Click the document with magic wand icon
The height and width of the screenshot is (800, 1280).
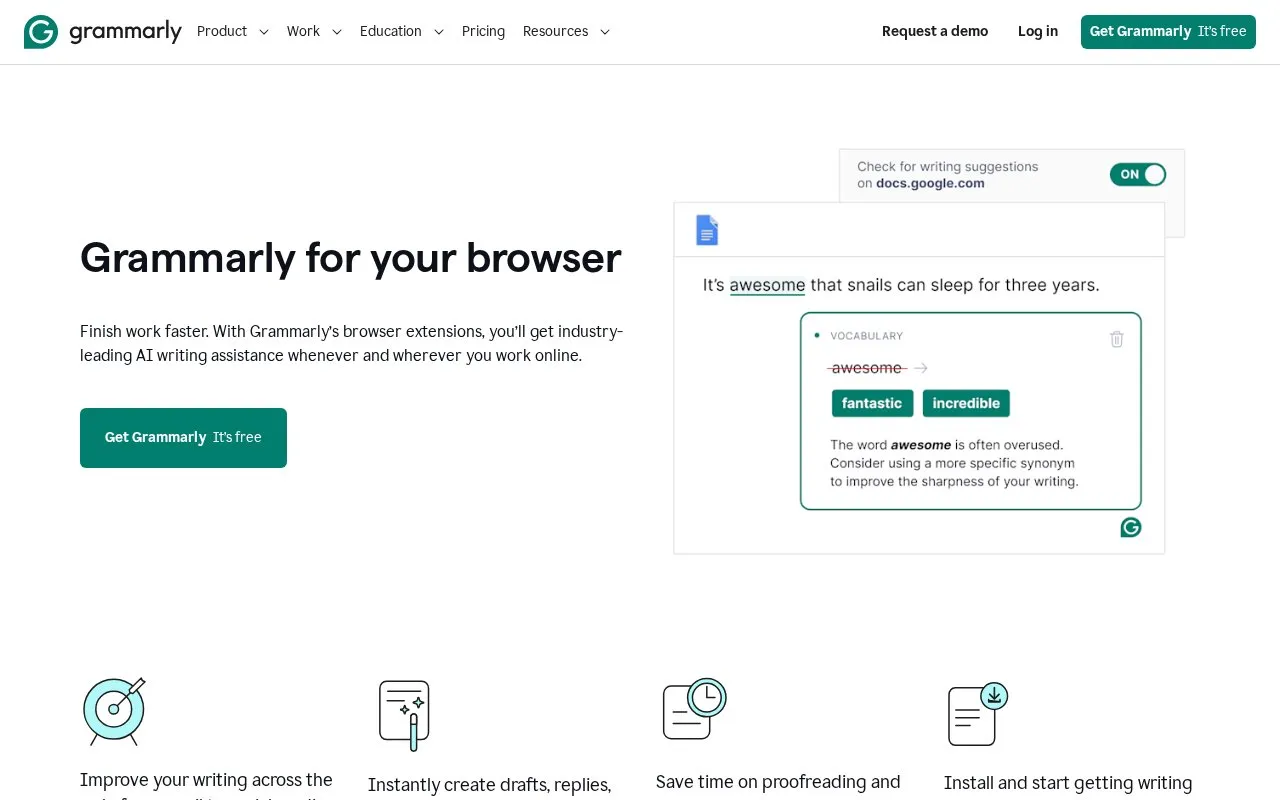(x=404, y=715)
